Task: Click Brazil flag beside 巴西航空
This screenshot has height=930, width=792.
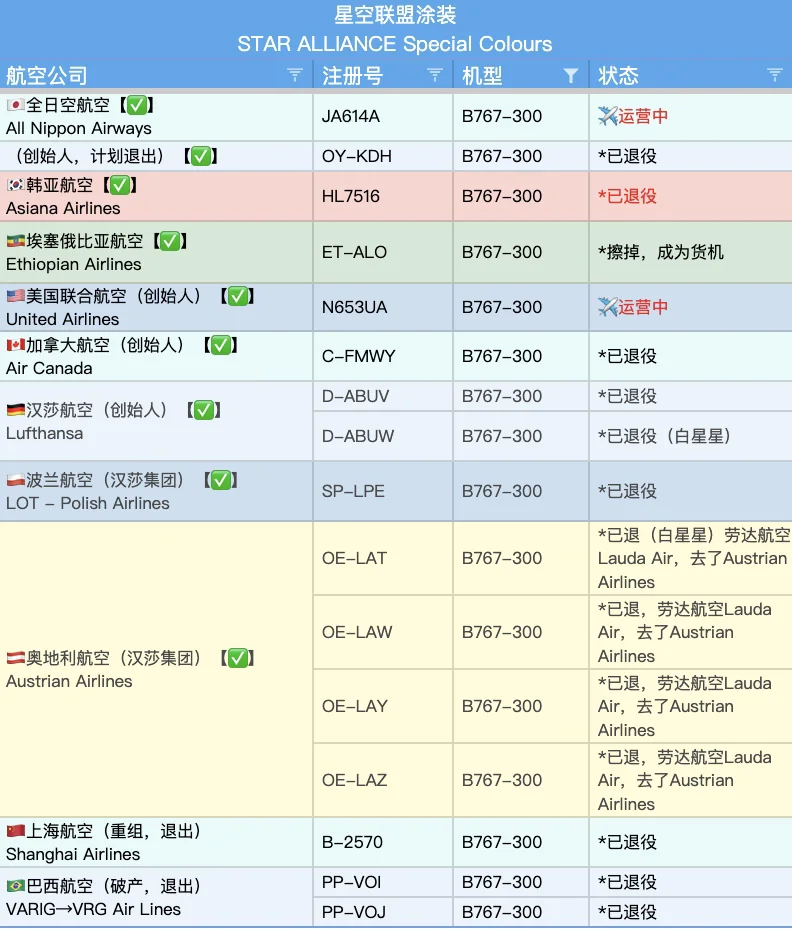Action: (15, 886)
